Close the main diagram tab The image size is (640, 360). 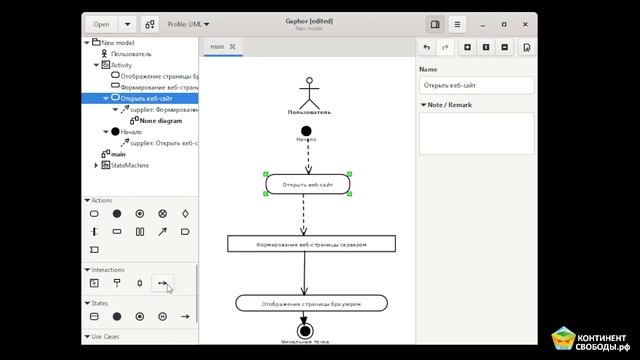coord(233,47)
